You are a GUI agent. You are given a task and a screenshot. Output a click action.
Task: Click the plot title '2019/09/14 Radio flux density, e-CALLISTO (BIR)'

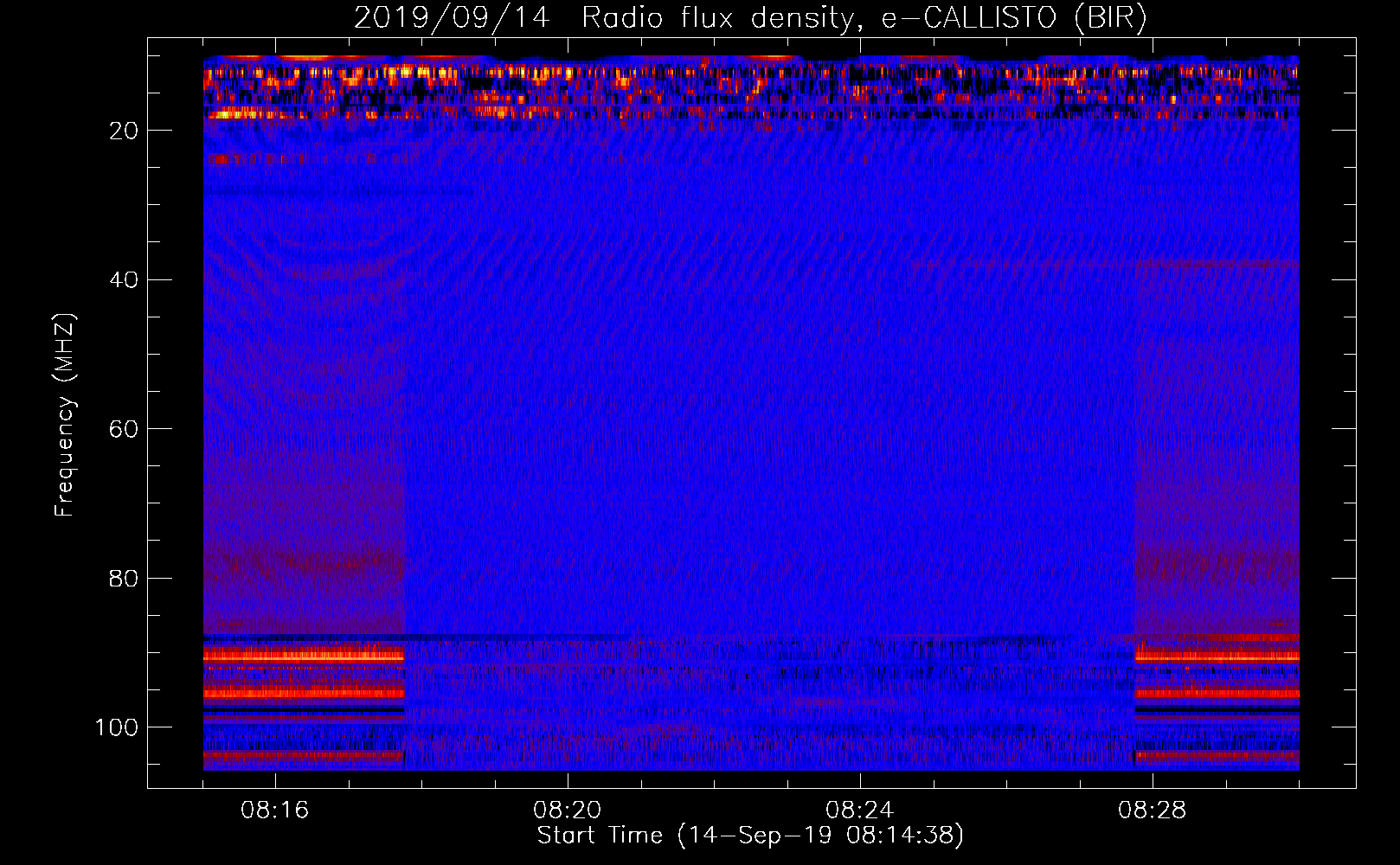click(x=750, y=18)
